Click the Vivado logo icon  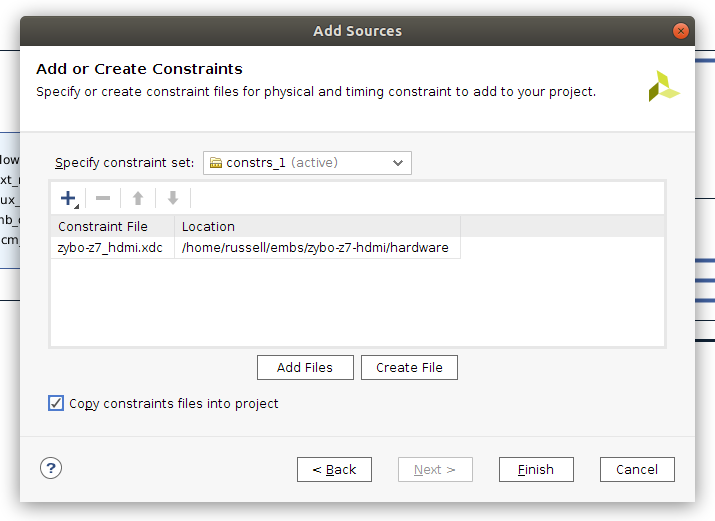click(x=664, y=87)
